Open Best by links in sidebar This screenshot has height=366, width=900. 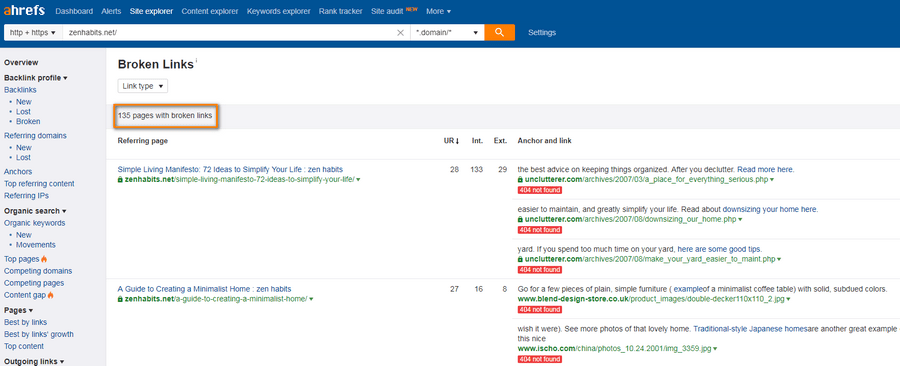coord(25,322)
